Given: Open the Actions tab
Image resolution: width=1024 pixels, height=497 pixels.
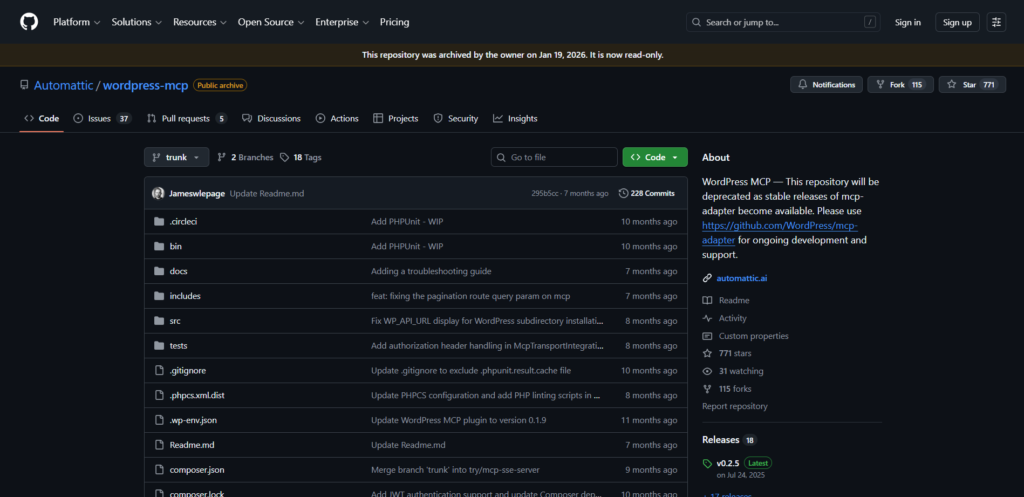Looking at the screenshot, I should 337,118.
